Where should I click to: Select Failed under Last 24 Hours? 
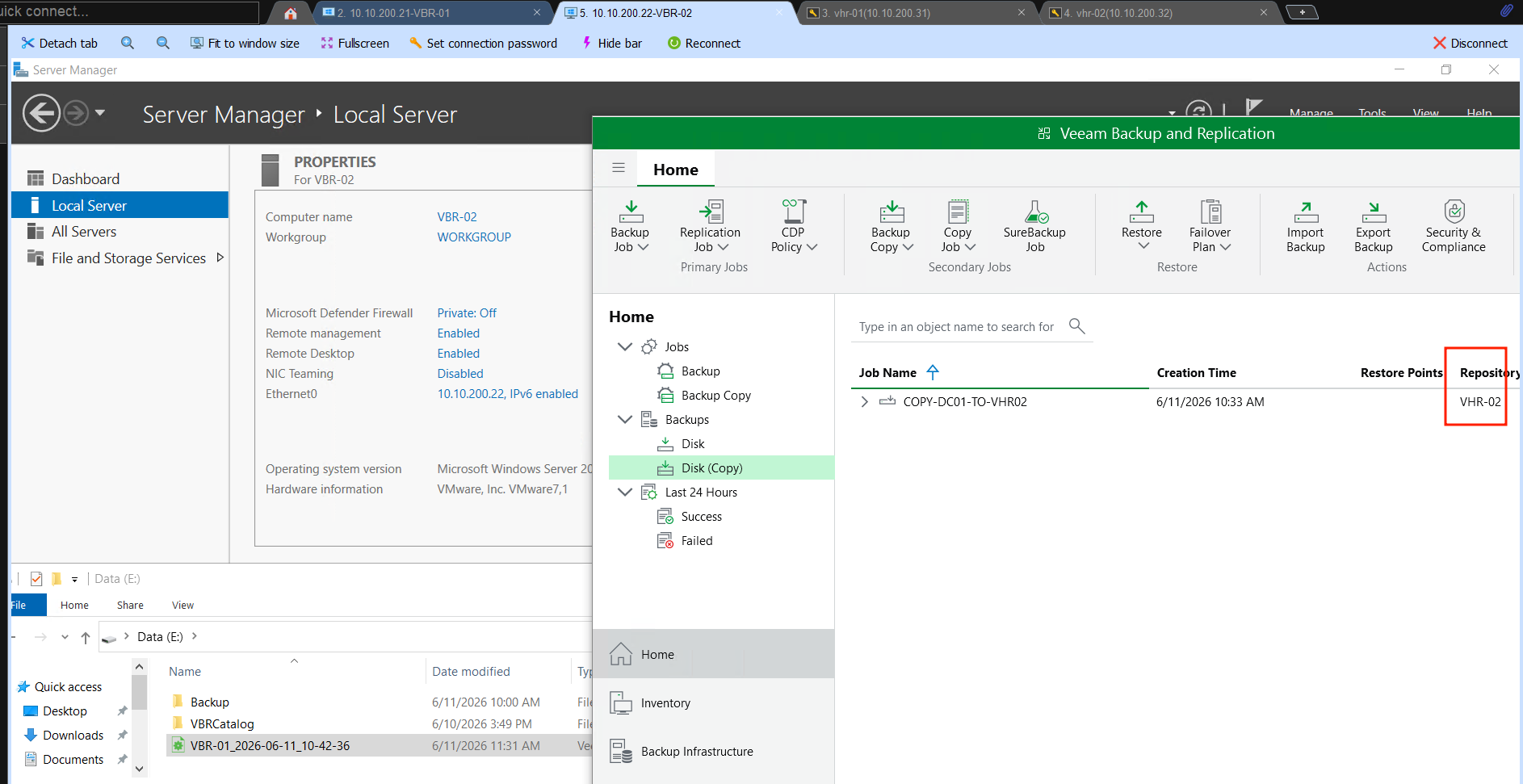[x=696, y=540]
